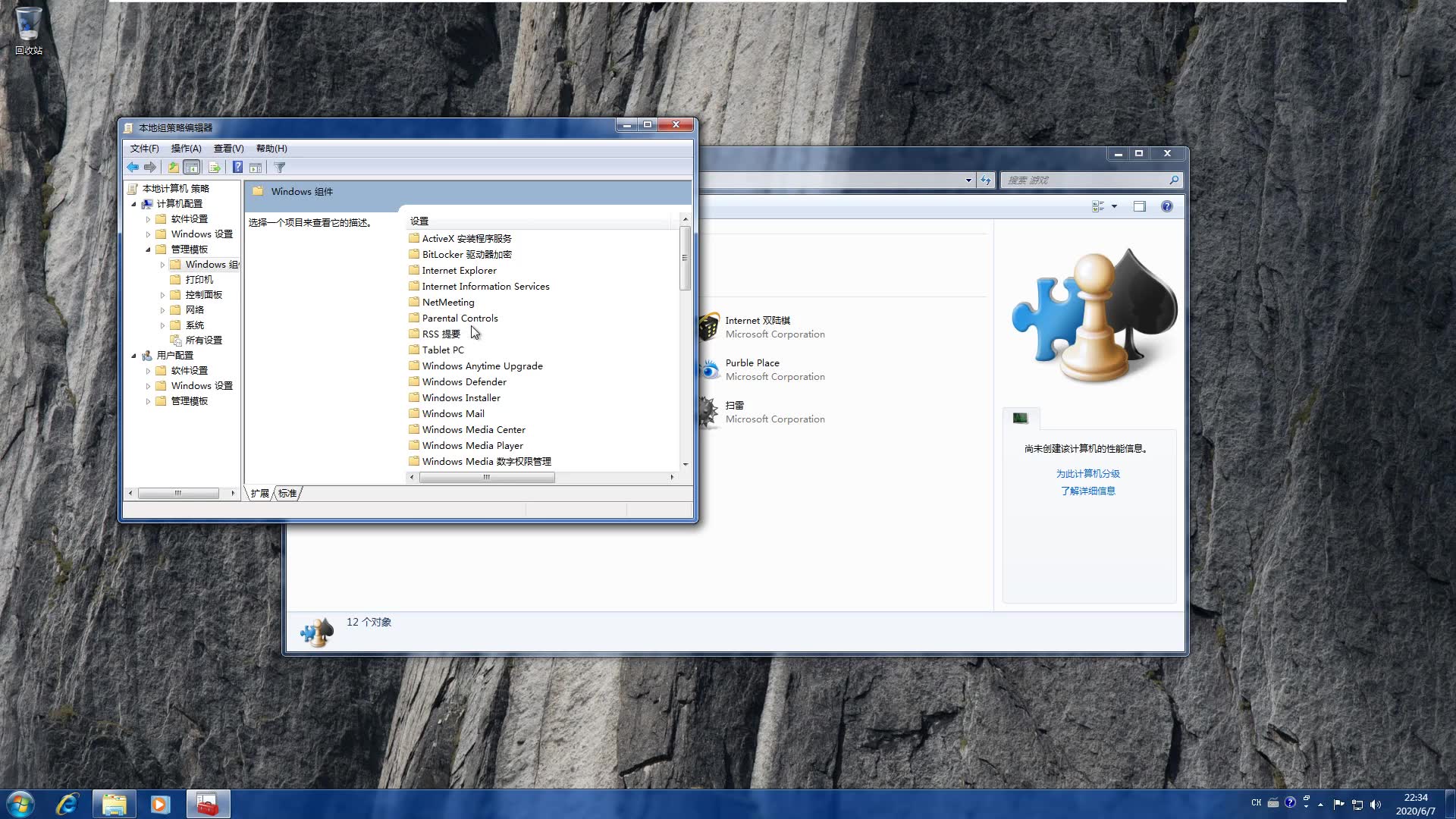The image size is (1456, 819).
Task: Switch to the 标准 tab
Action: (287, 493)
